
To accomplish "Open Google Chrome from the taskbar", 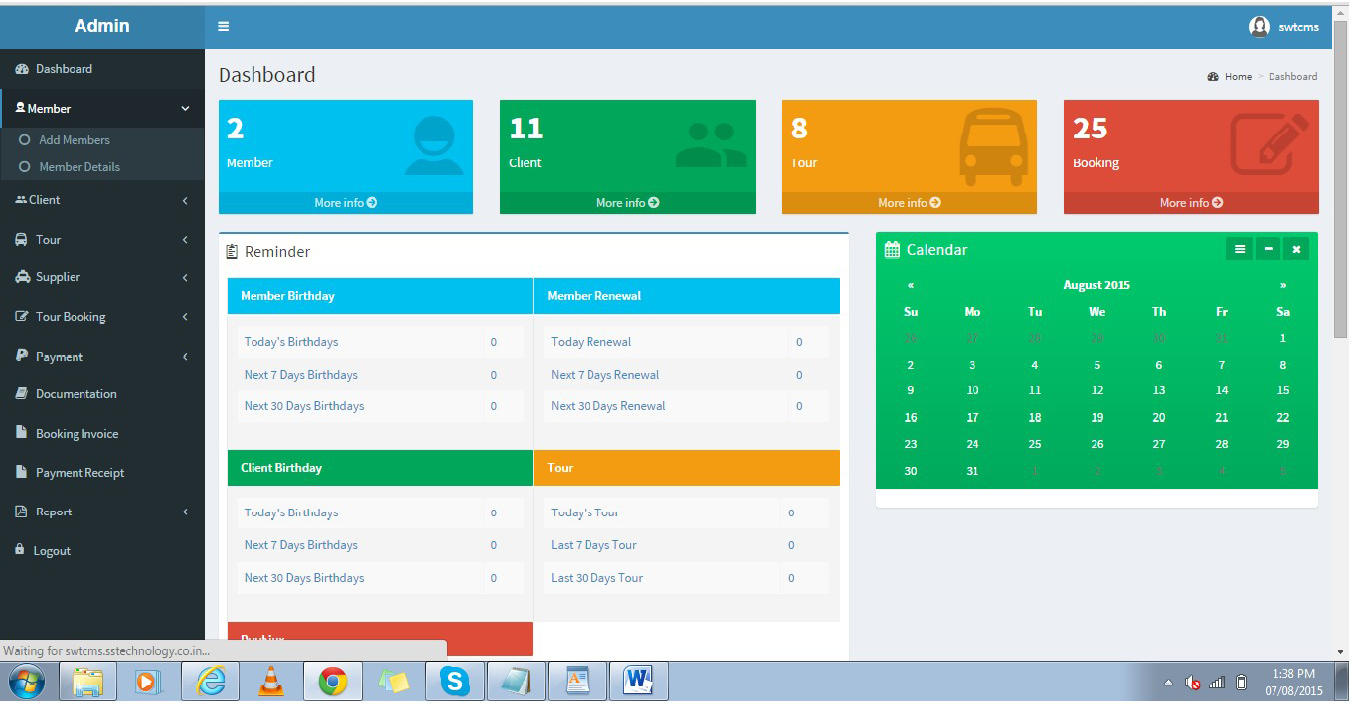I will [332, 682].
